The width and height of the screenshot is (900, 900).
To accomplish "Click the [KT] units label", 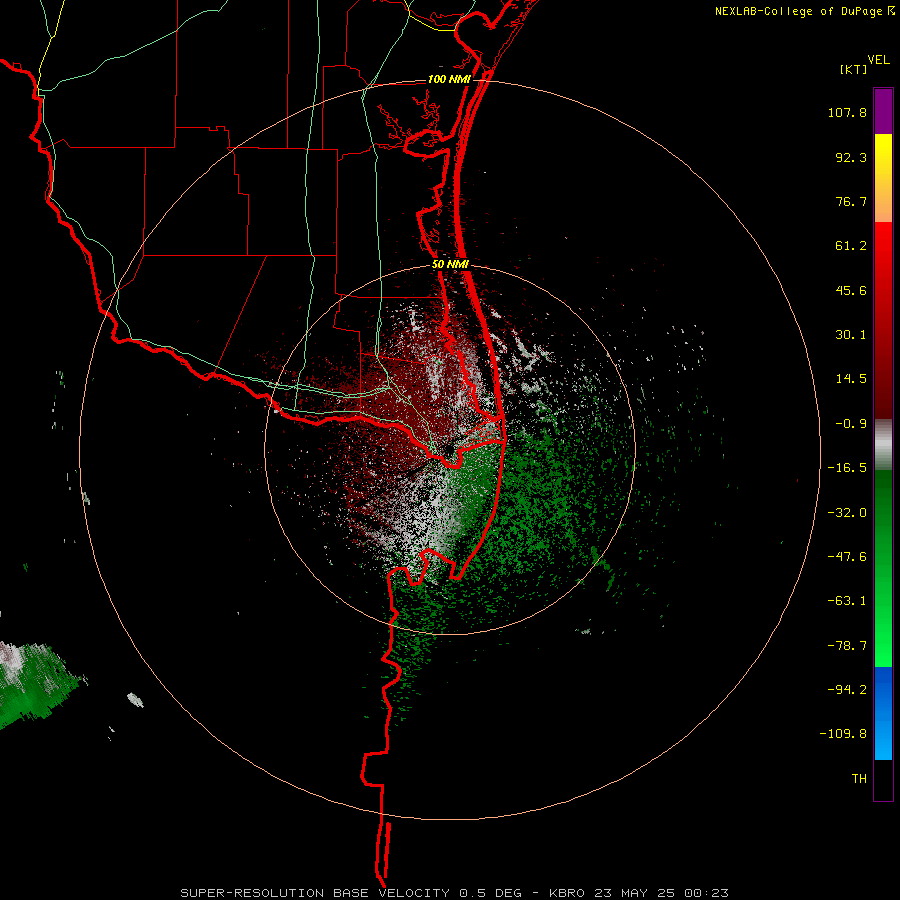I will 854,69.
